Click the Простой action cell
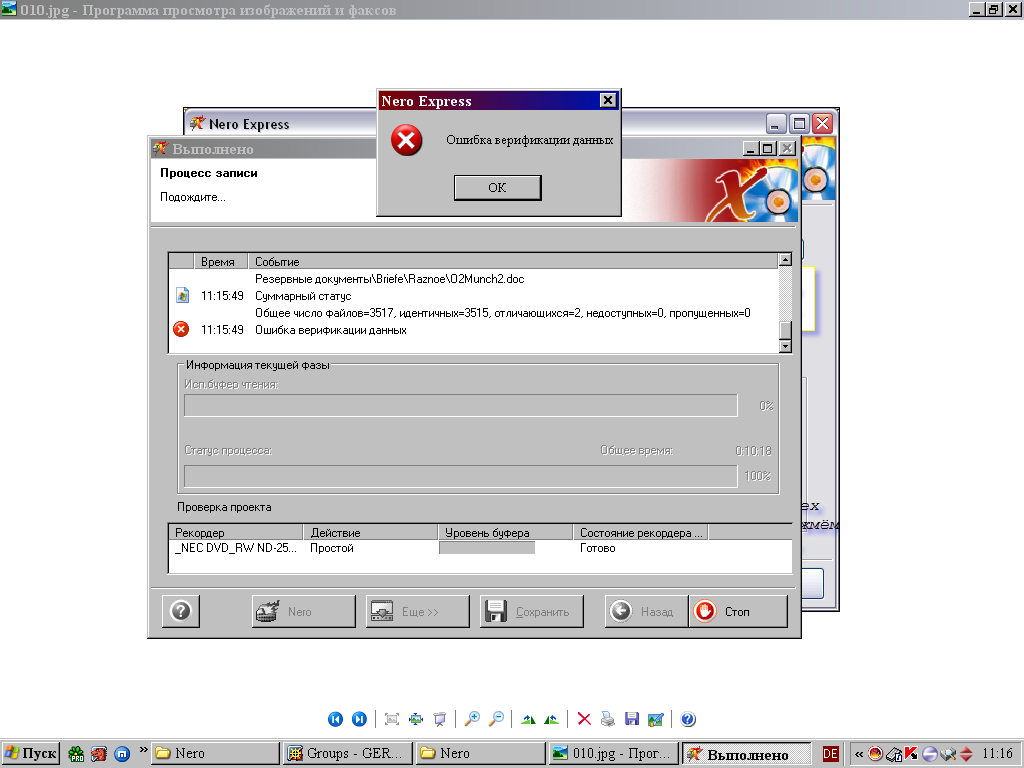Screen dimensions: 1024x768 point(332,548)
